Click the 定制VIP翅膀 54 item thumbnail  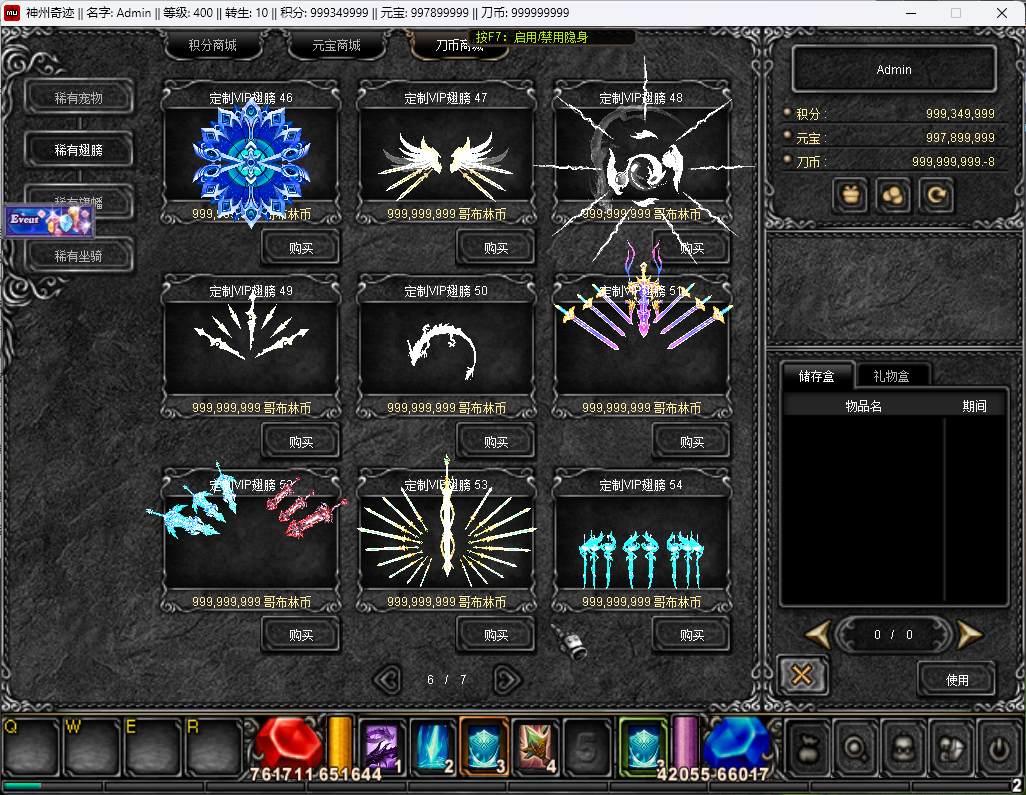[642, 545]
